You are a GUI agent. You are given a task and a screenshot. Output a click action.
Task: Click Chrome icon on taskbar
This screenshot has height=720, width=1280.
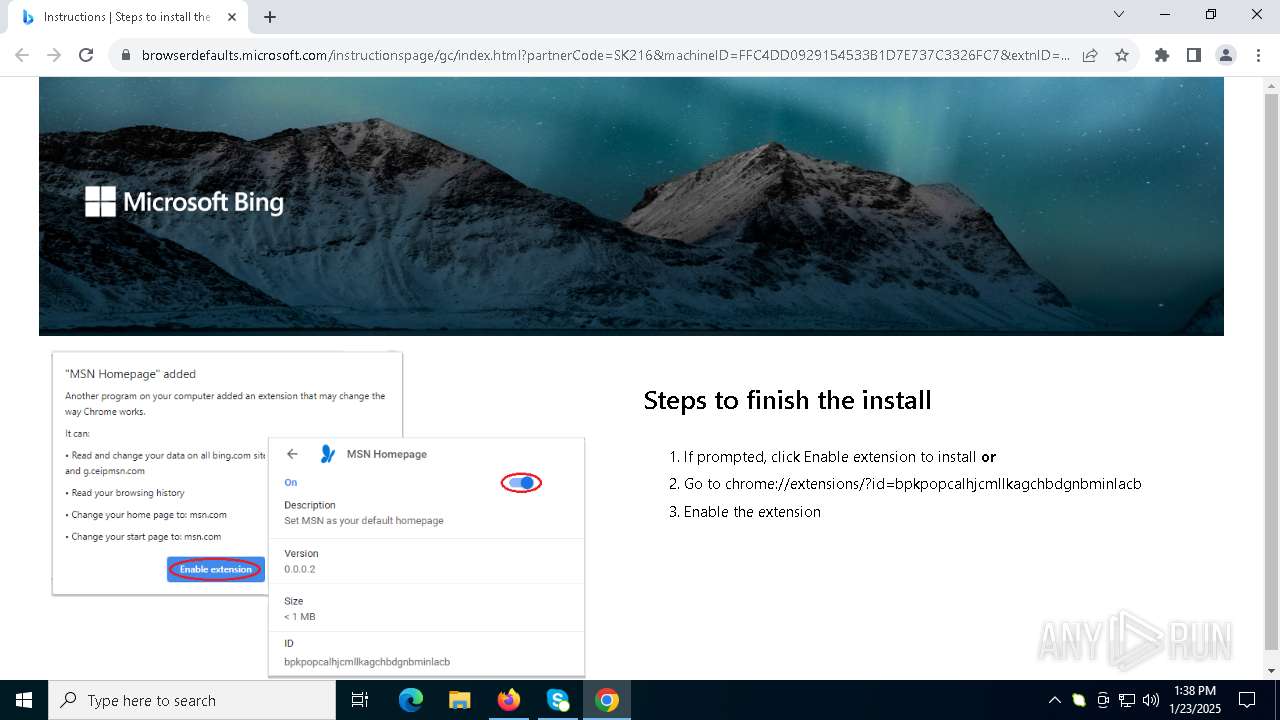coord(607,700)
